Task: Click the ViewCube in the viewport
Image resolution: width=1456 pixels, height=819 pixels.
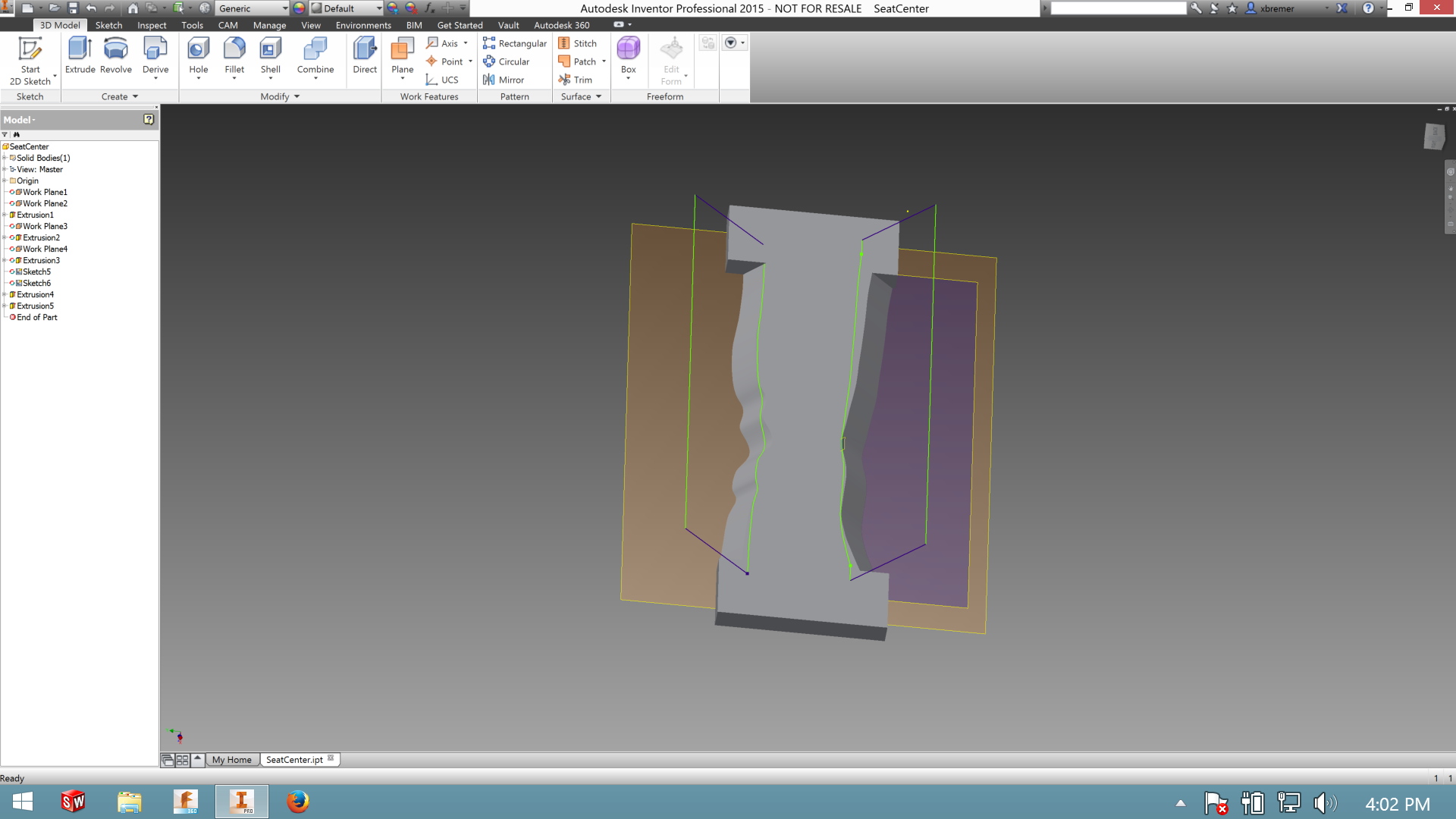Action: pos(1434,136)
